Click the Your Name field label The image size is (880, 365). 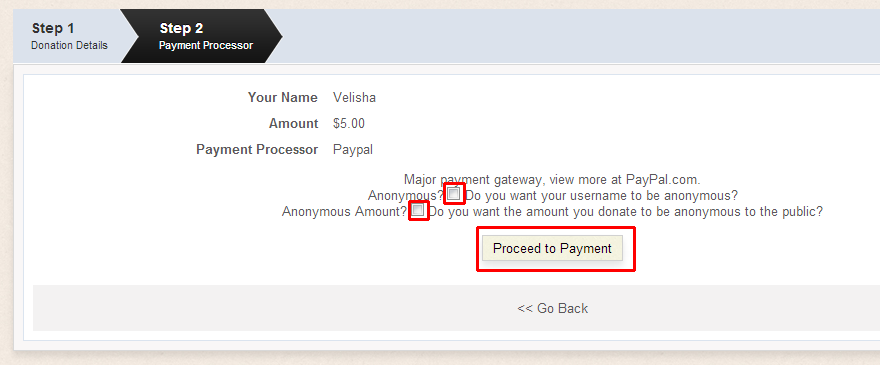[282, 98]
